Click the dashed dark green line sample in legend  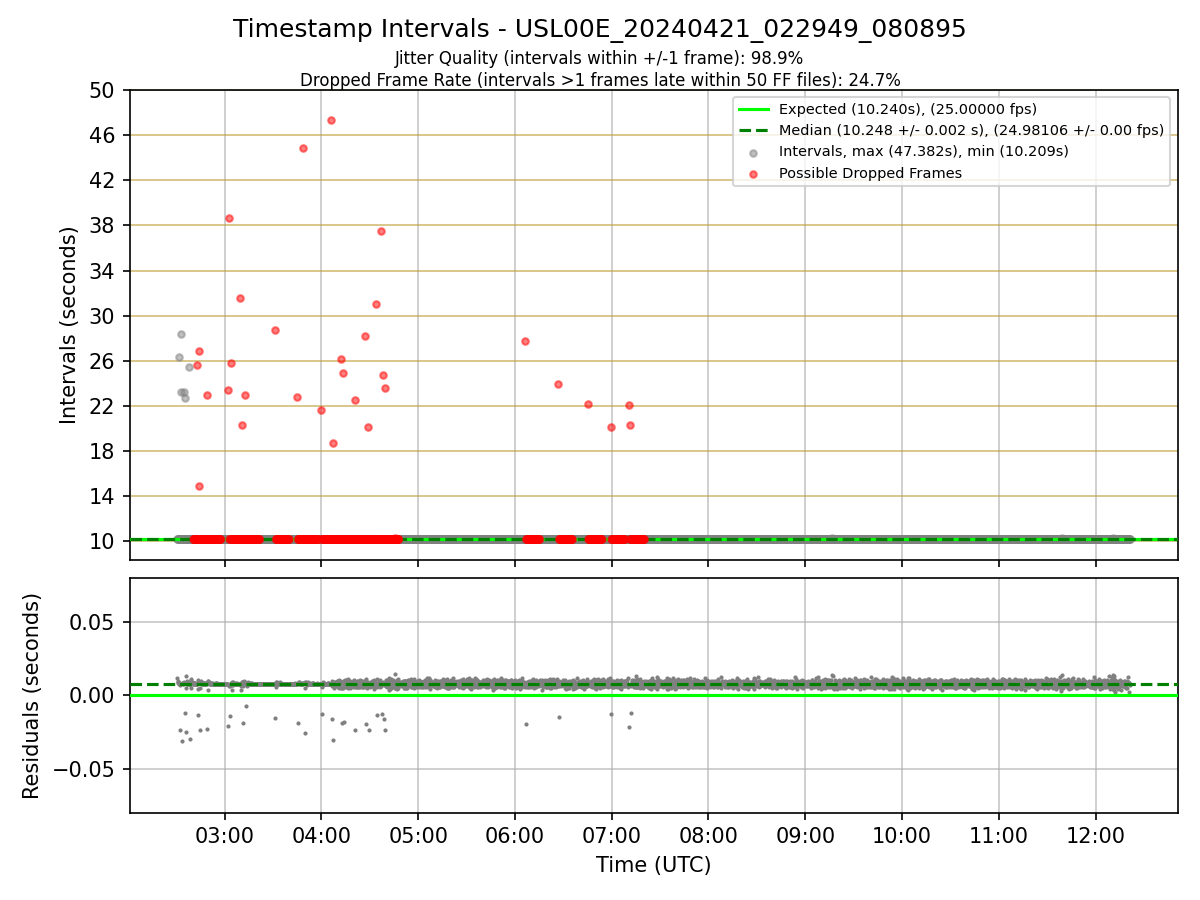tap(753, 131)
